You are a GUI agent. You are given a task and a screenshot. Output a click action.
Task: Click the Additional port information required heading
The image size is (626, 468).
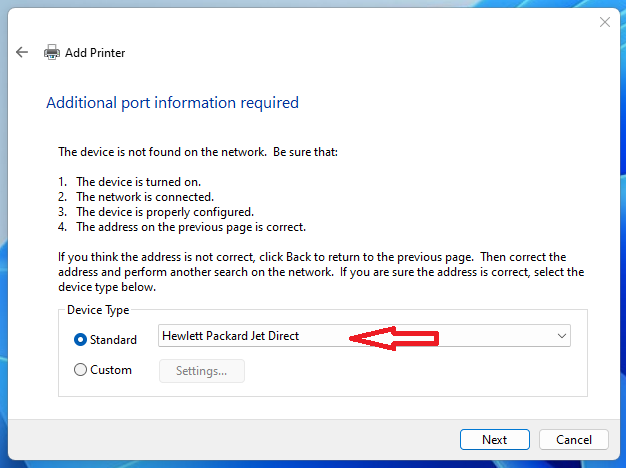[x=172, y=103]
